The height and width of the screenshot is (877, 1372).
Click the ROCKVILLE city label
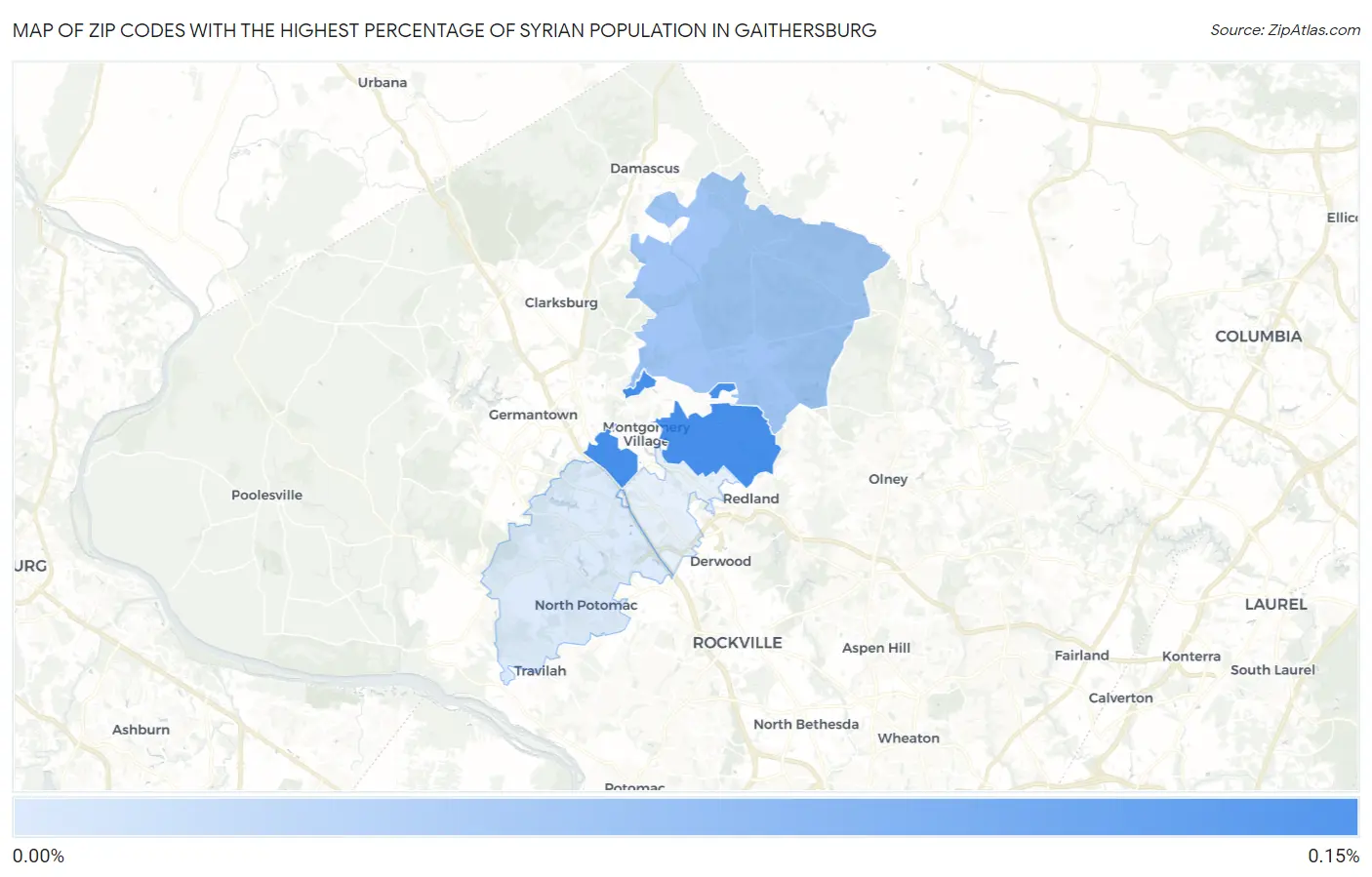pyautogui.click(x=737, y=643)
